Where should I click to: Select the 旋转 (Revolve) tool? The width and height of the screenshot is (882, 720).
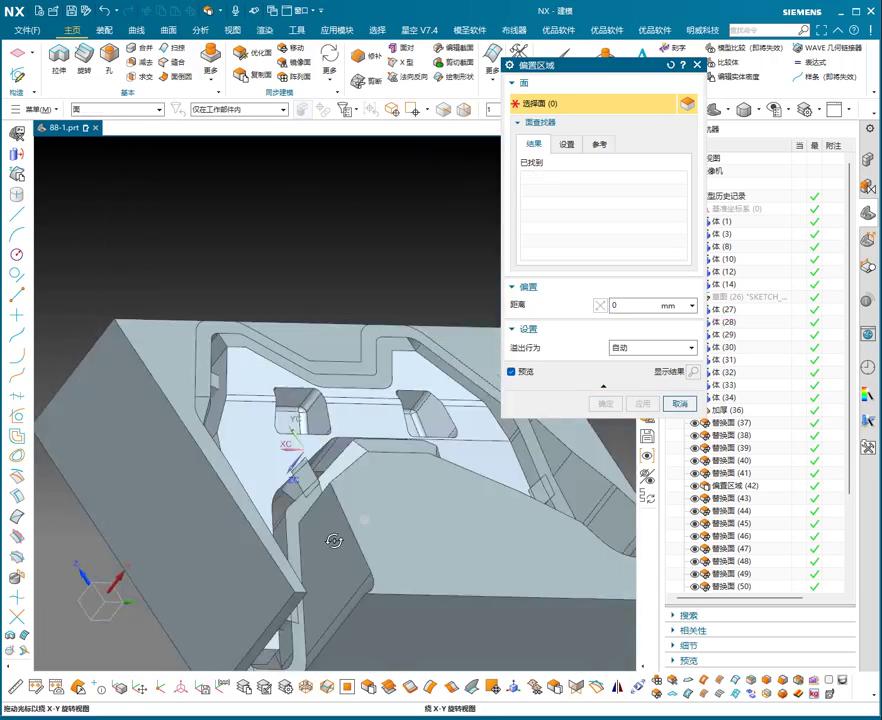[85, 53]
